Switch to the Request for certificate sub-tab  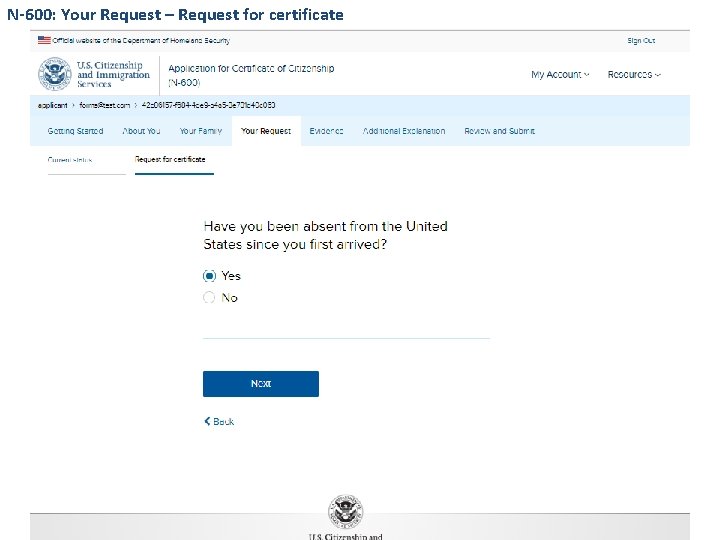(170, 159)
